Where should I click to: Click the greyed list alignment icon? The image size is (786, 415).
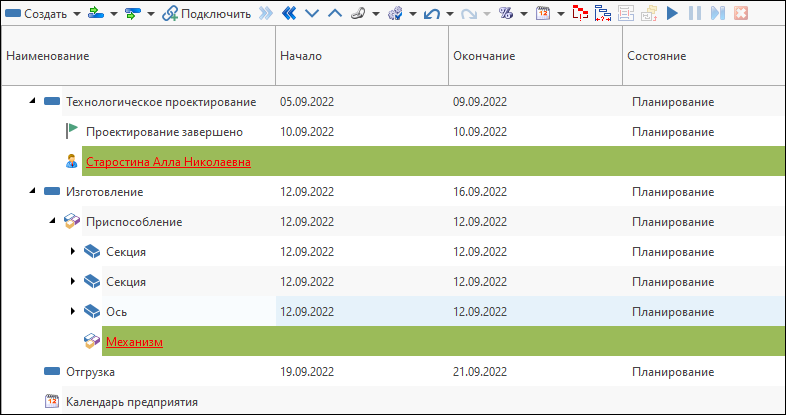(626, 14)
